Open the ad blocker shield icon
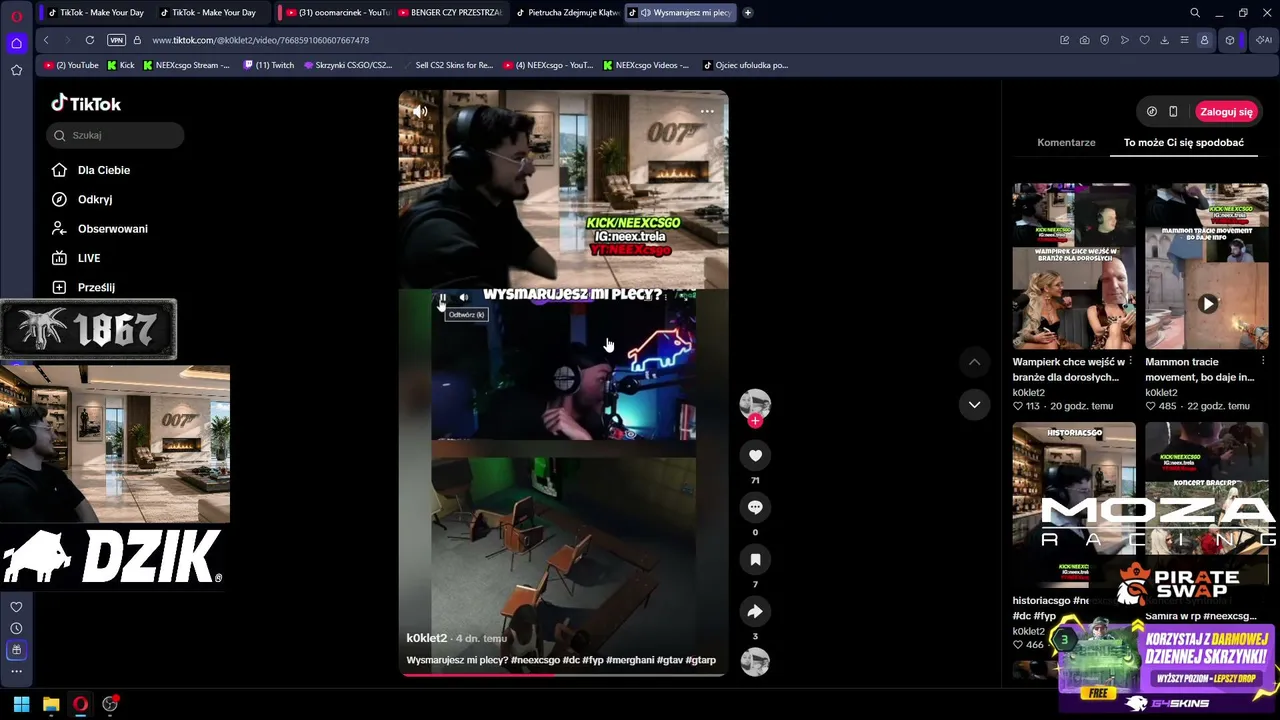The image size is (1280, 720). (x=1105, y=40)
